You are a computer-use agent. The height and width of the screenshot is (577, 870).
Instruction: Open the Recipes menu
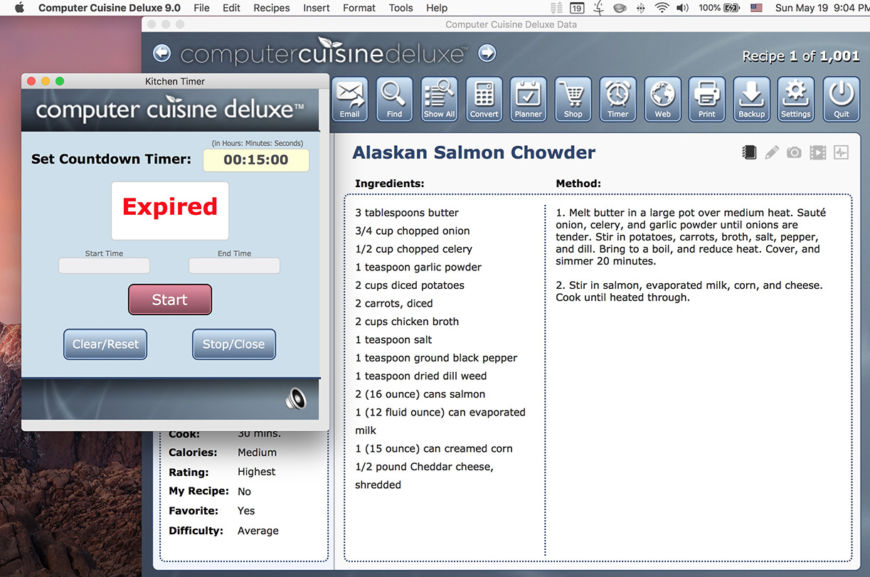271,8
